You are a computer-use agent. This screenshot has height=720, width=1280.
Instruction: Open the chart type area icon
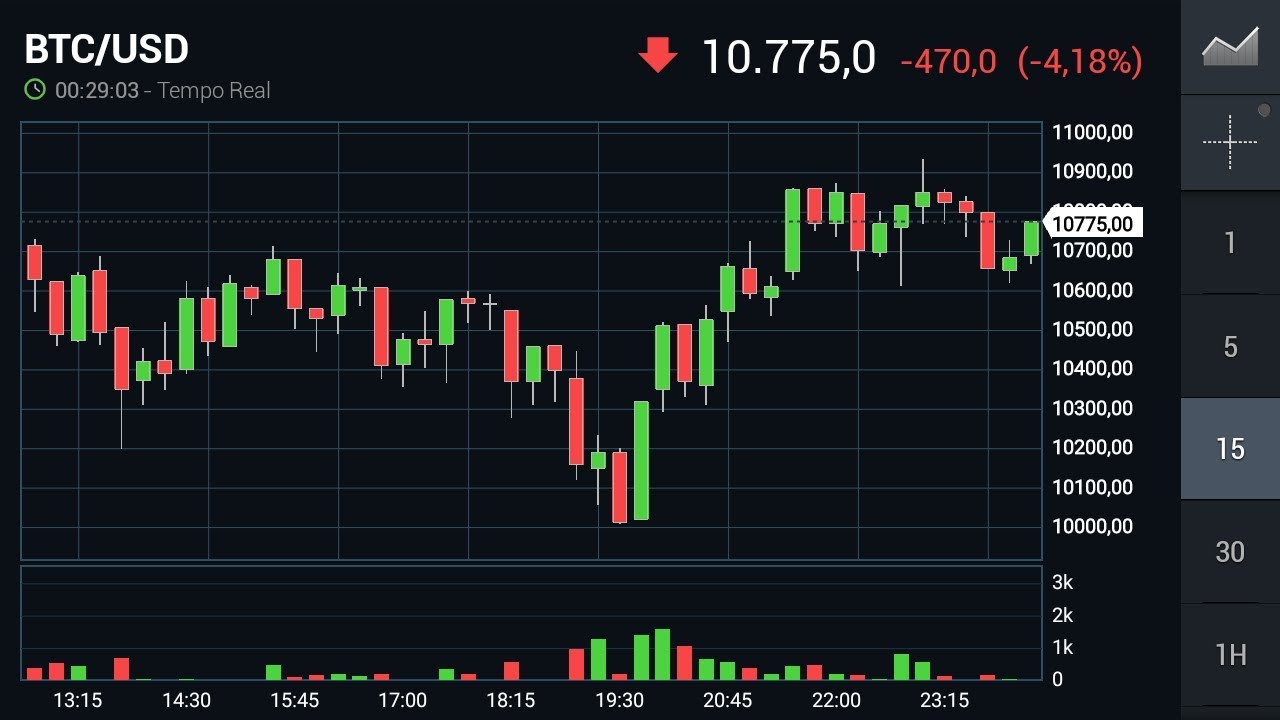(1230, 47)
